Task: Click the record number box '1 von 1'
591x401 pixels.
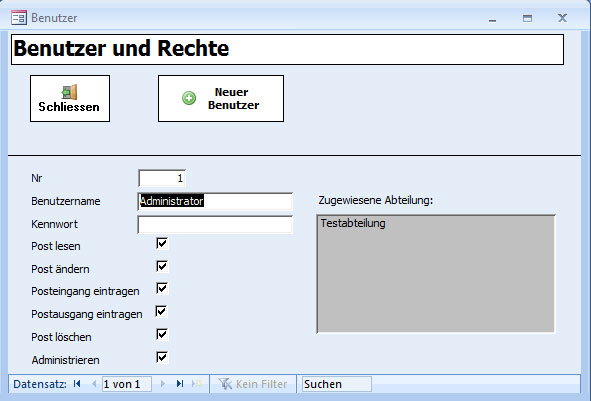Action: [127, 384]
